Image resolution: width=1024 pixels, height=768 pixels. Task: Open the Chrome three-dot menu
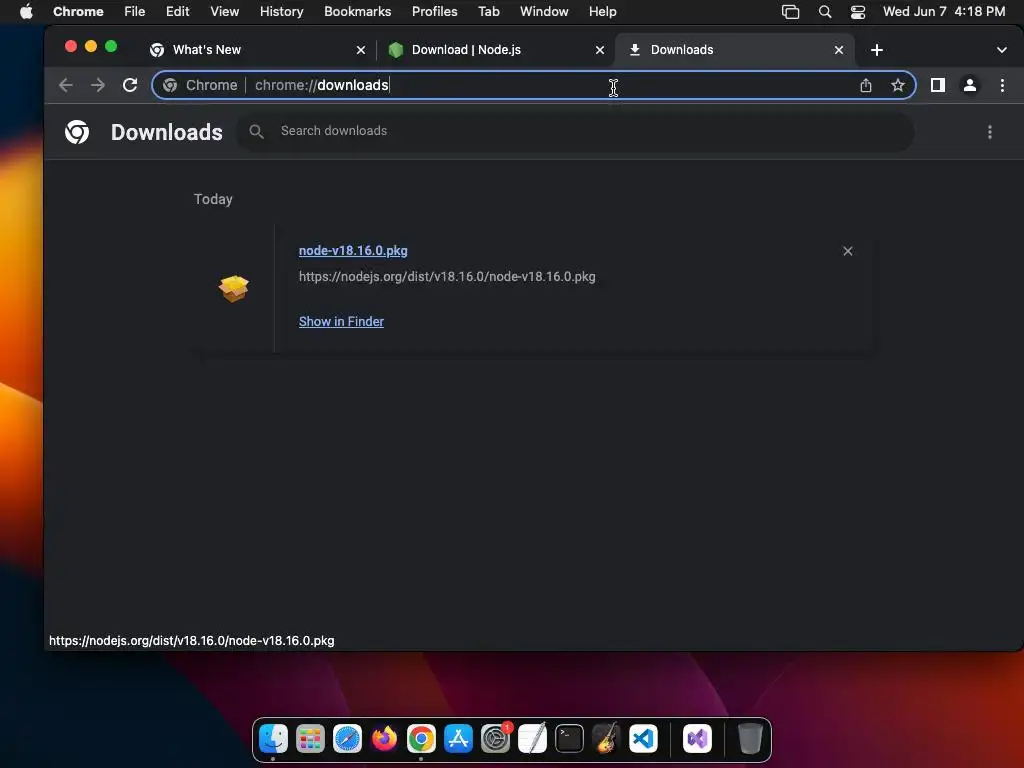tap(1002, 85)
